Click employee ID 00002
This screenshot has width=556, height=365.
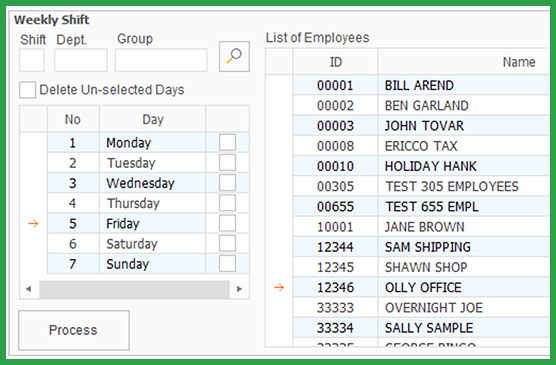[335, 105]
